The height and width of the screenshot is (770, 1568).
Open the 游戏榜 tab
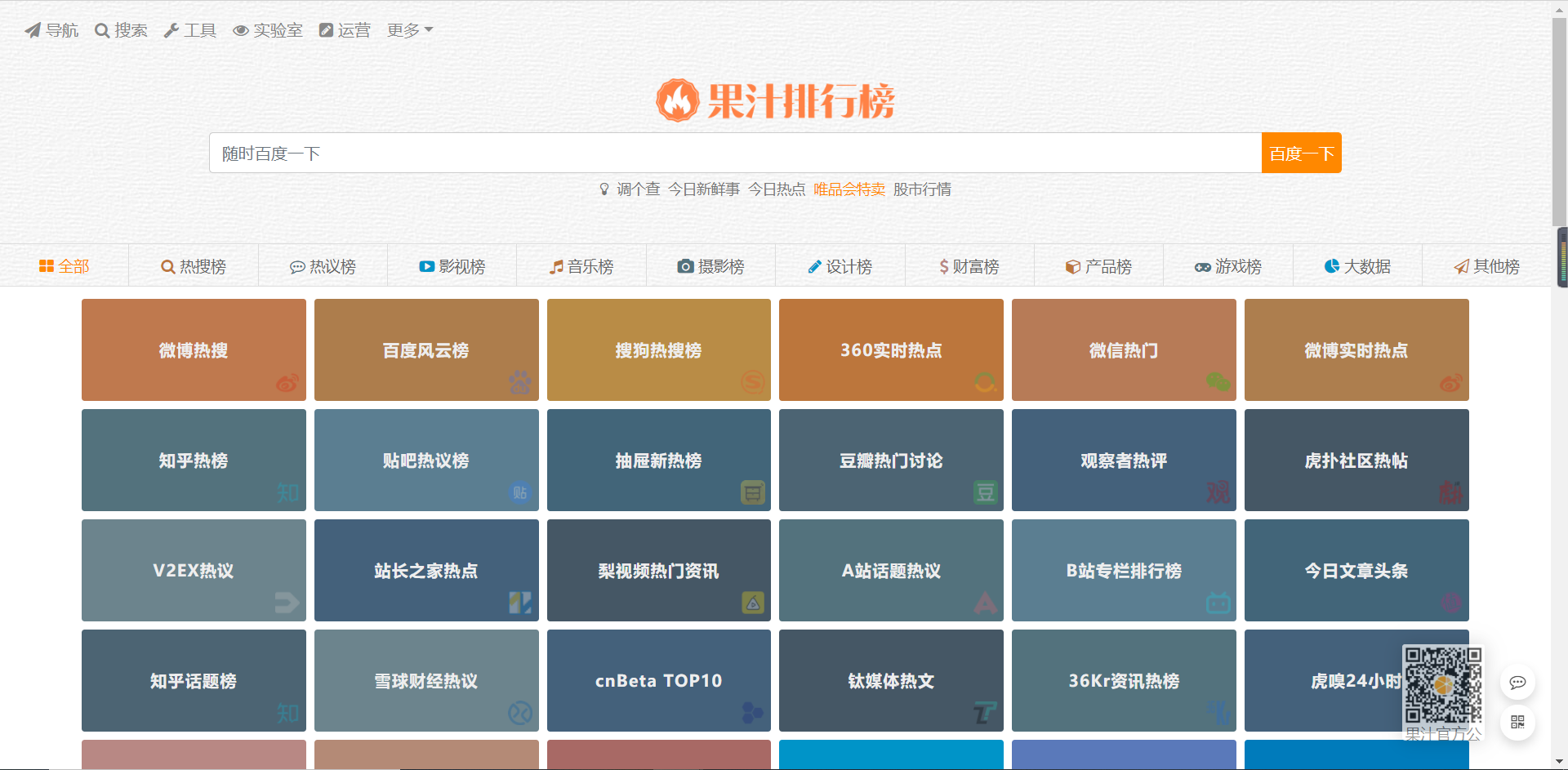1228,266
